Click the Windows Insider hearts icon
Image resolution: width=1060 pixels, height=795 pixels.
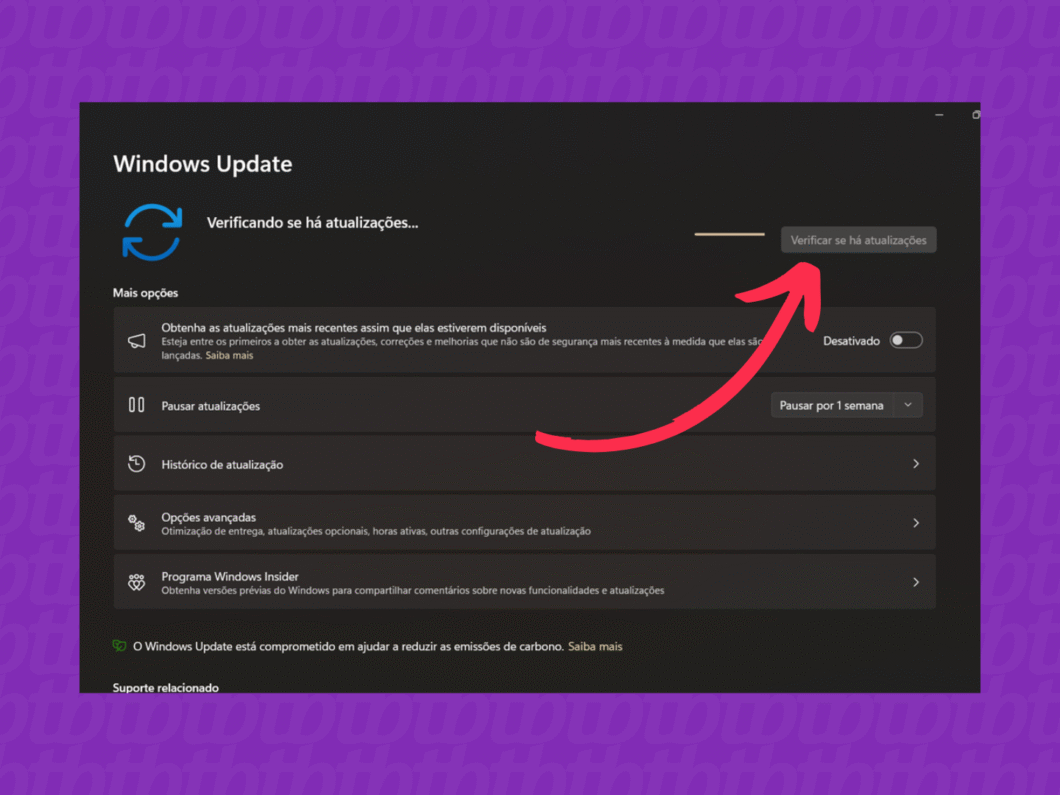point(137,581)
